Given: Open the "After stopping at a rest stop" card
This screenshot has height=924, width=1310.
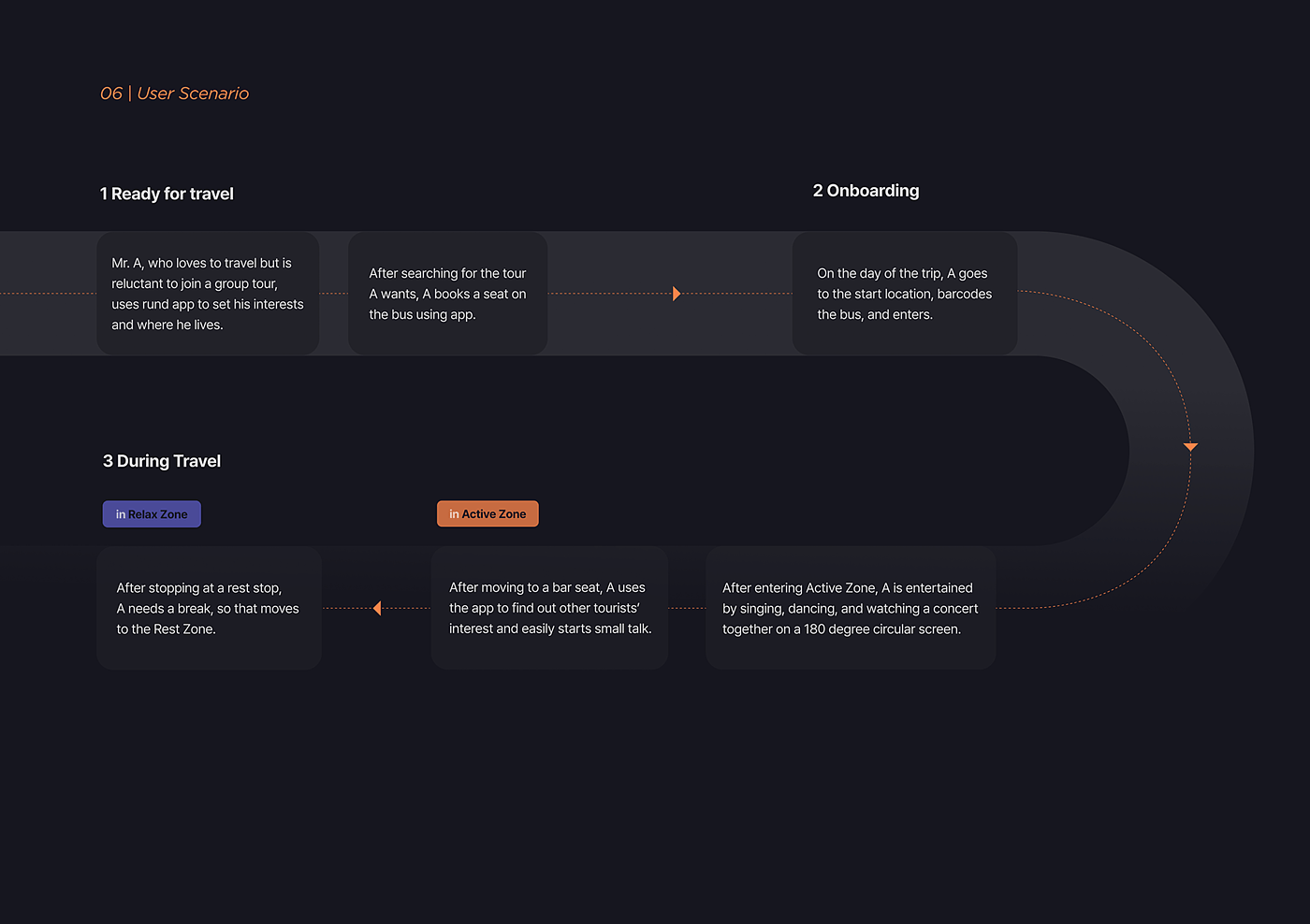Looking at the screenshot, I should (x=209, y=608).
